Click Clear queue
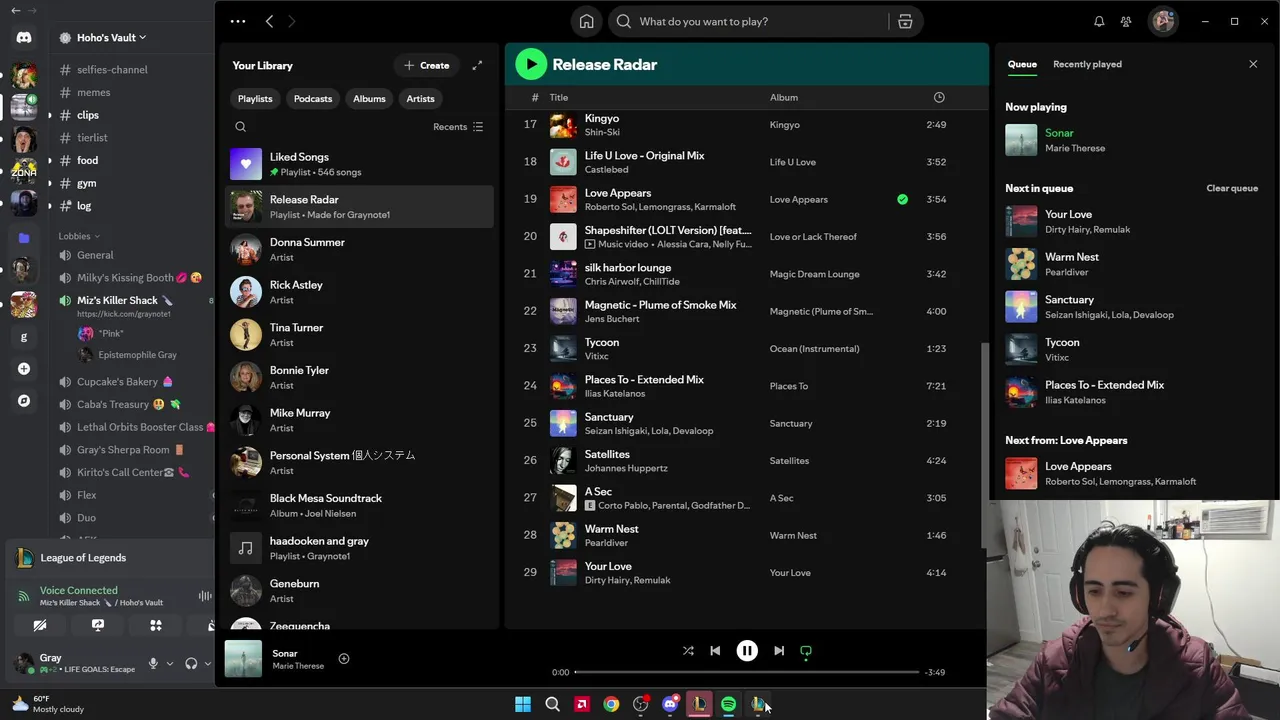 pos(1232,188)
